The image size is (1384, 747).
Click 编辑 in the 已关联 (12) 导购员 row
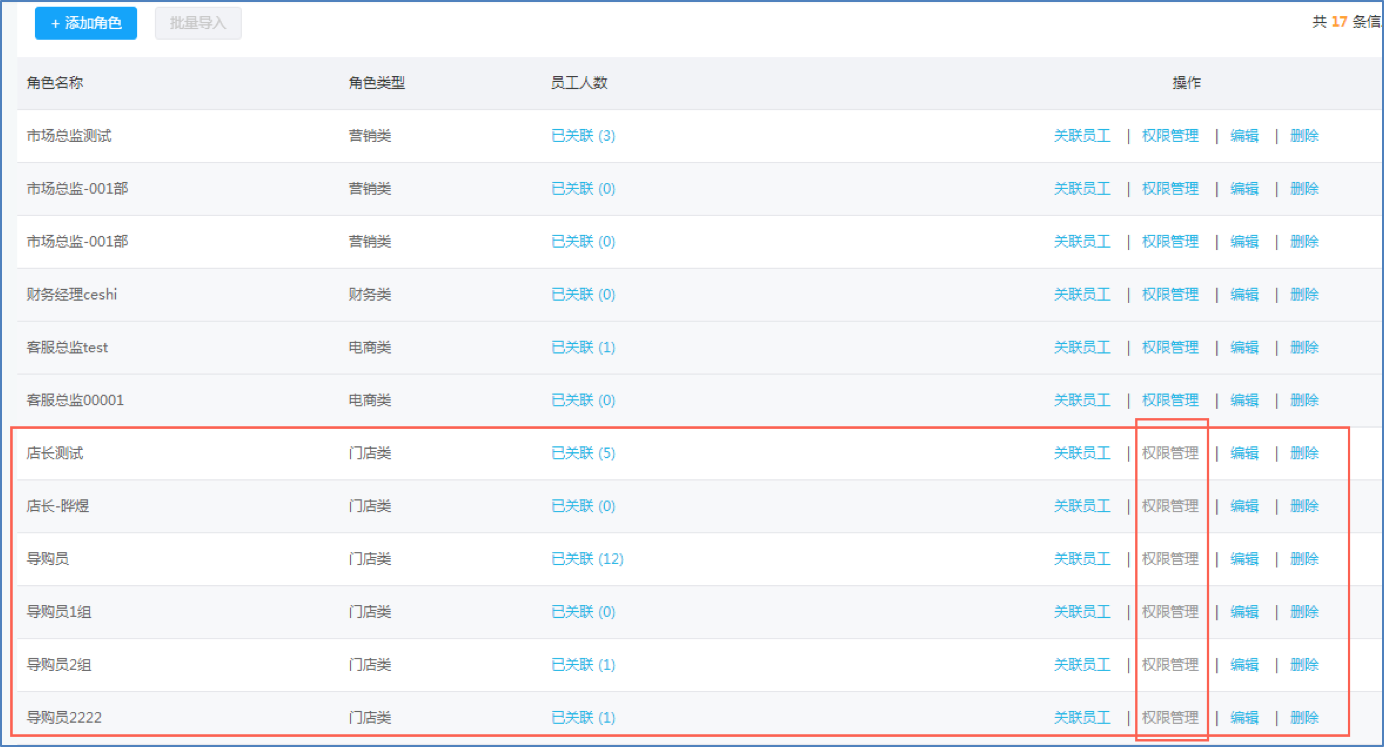point(1244,560)
